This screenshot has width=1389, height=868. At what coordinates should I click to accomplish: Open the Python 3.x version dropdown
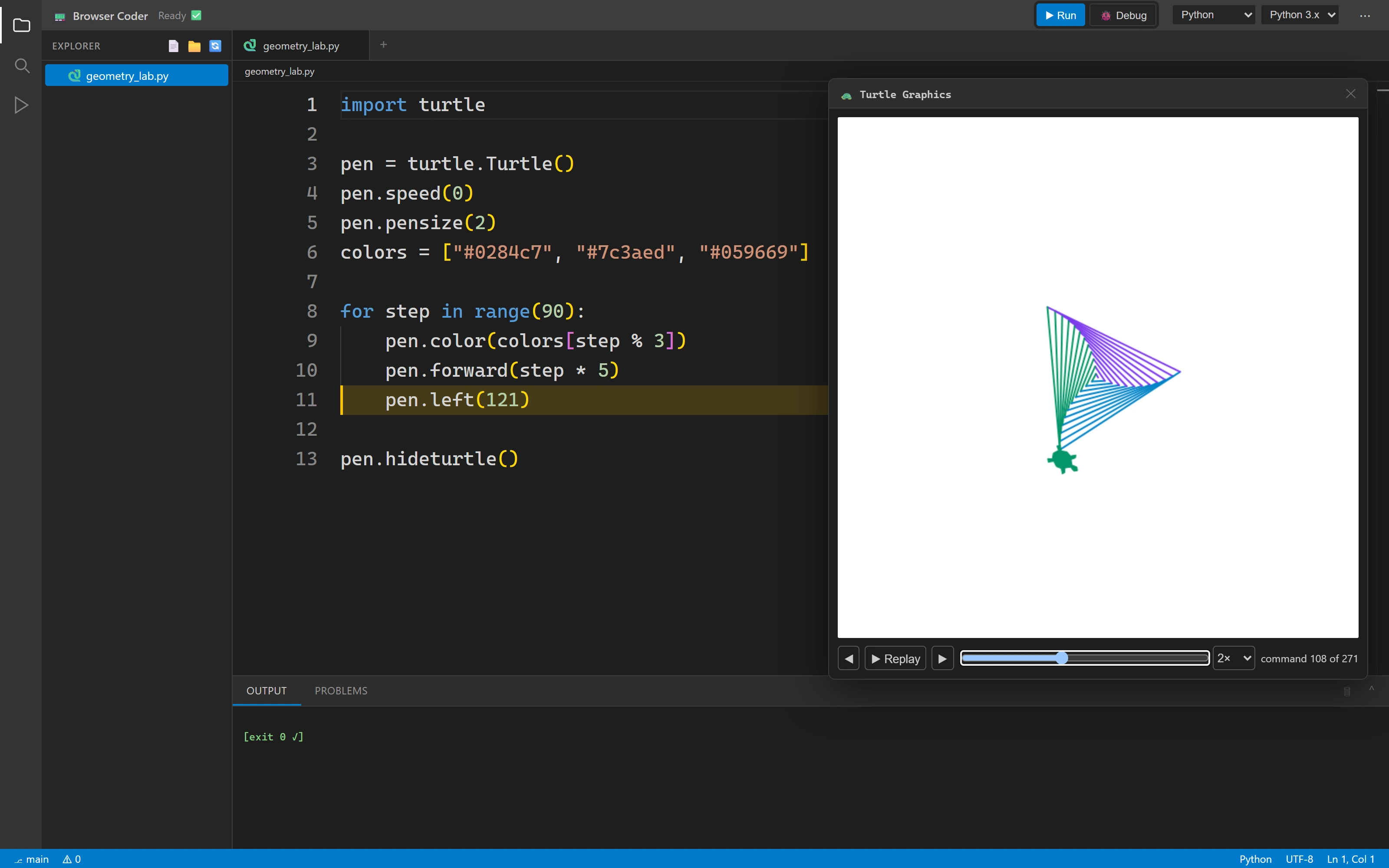1300,15
